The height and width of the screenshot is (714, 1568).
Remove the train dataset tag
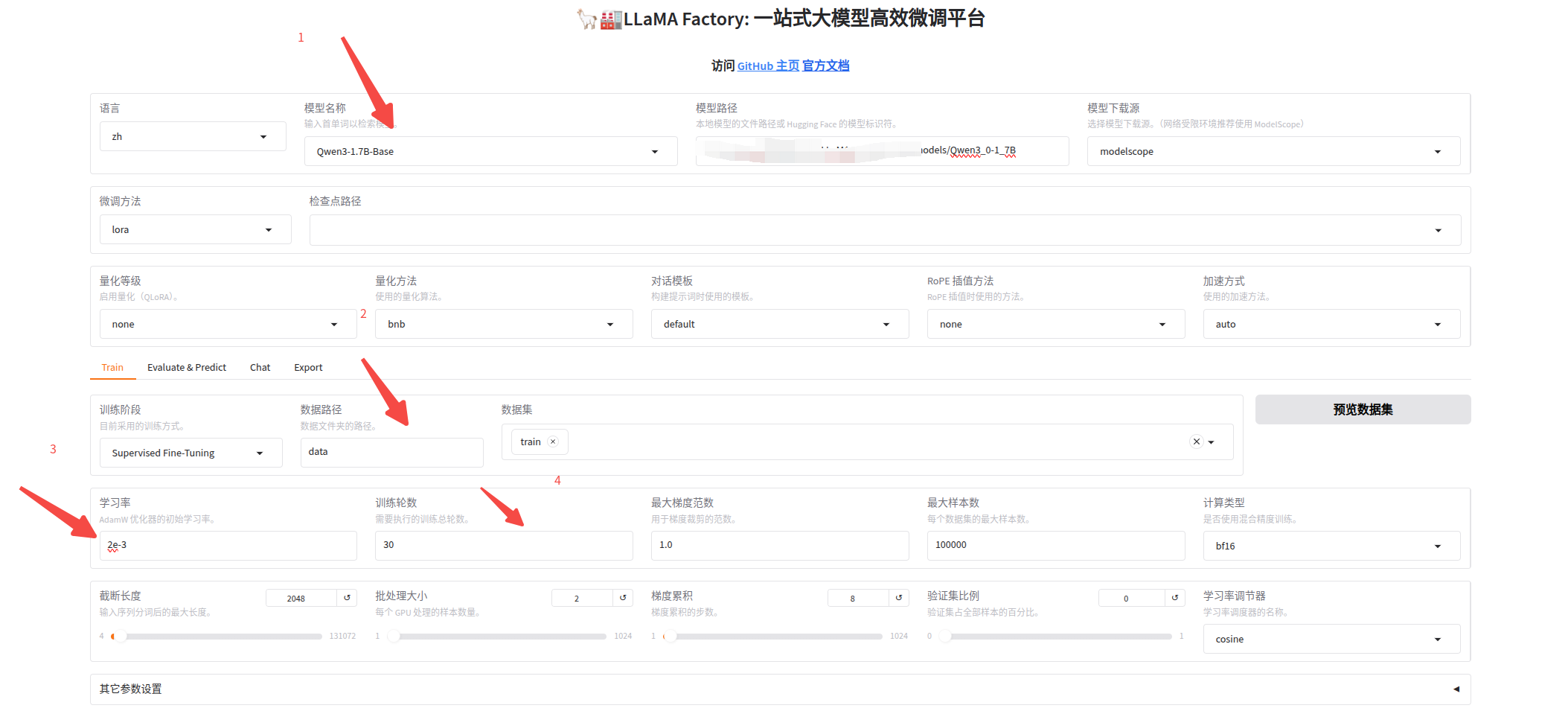click(553, 442)
